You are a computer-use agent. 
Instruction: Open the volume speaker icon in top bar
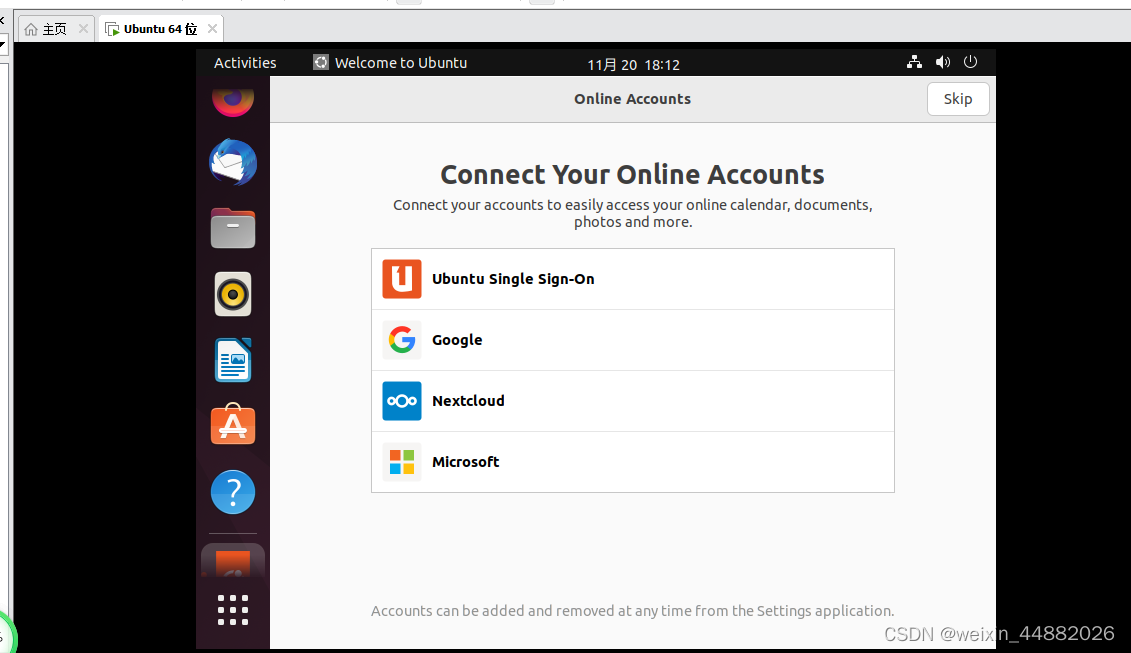click(942, 62)
